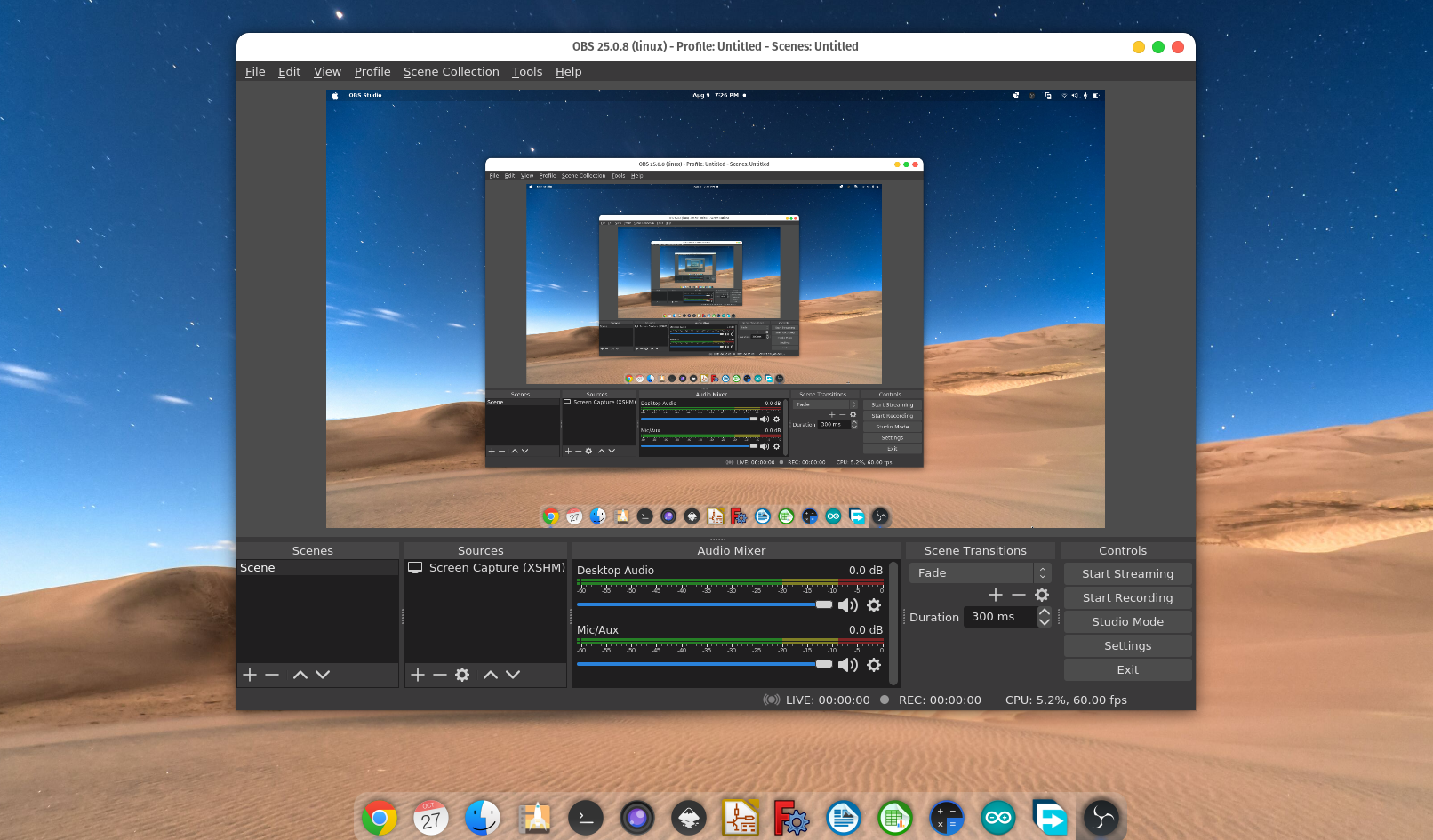Open the Help menu
Viewport: 1433px width, 840px height.
568,72
